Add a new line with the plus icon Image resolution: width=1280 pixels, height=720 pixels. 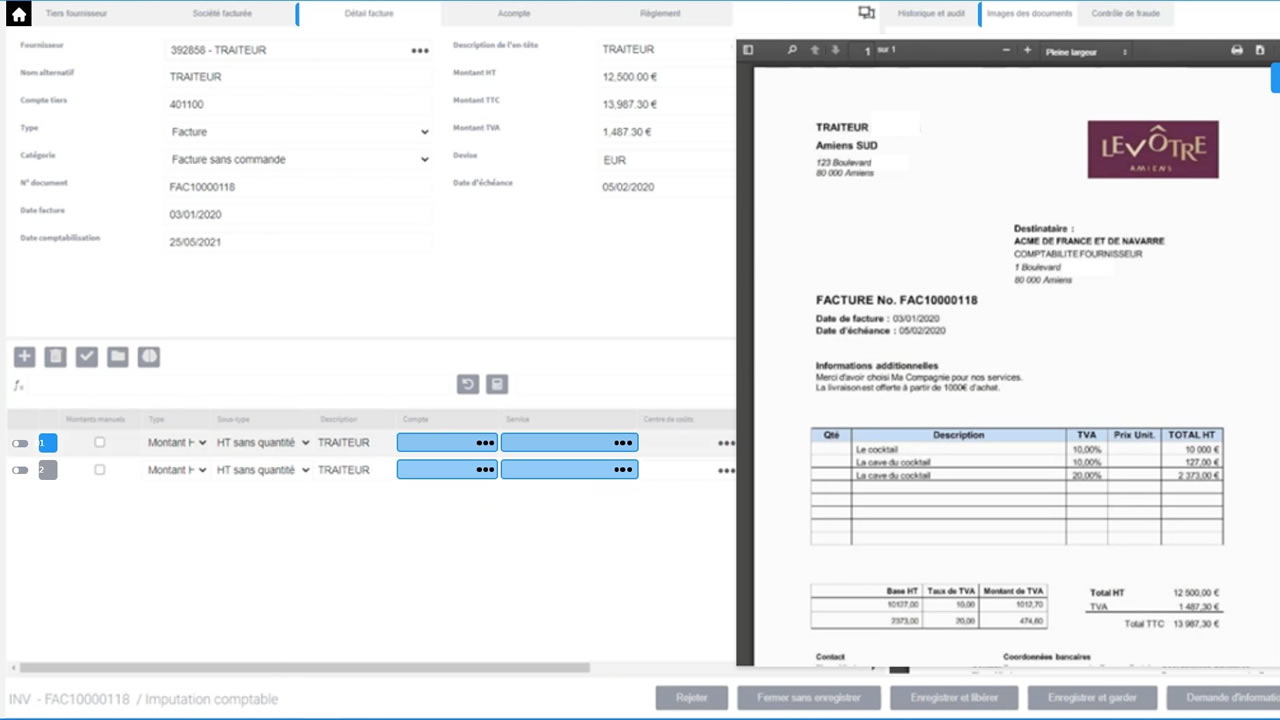[24, 357]
